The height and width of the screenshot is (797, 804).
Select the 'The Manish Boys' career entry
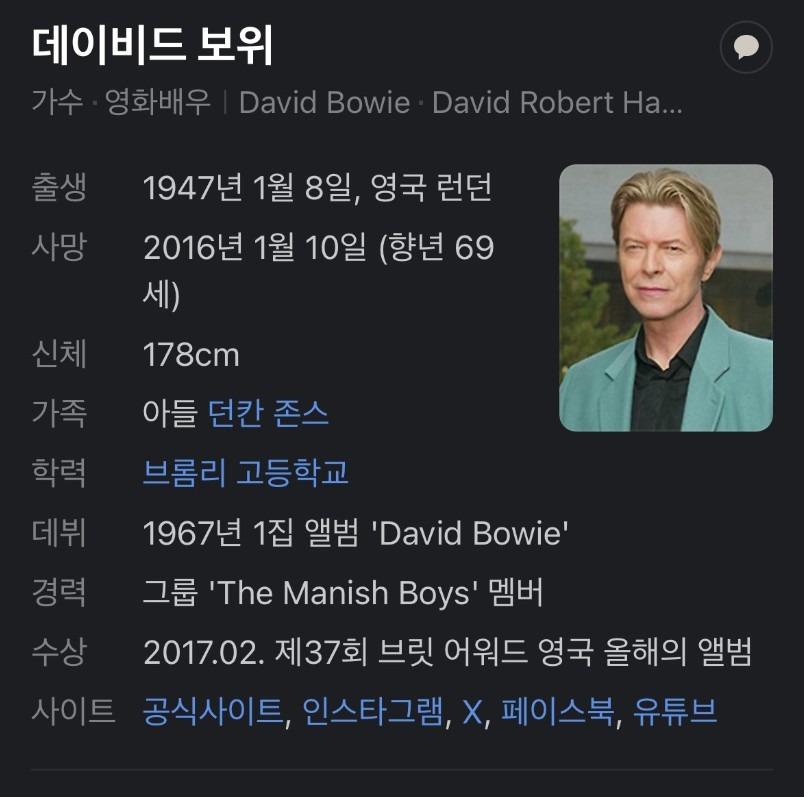[x=343, y=592]
